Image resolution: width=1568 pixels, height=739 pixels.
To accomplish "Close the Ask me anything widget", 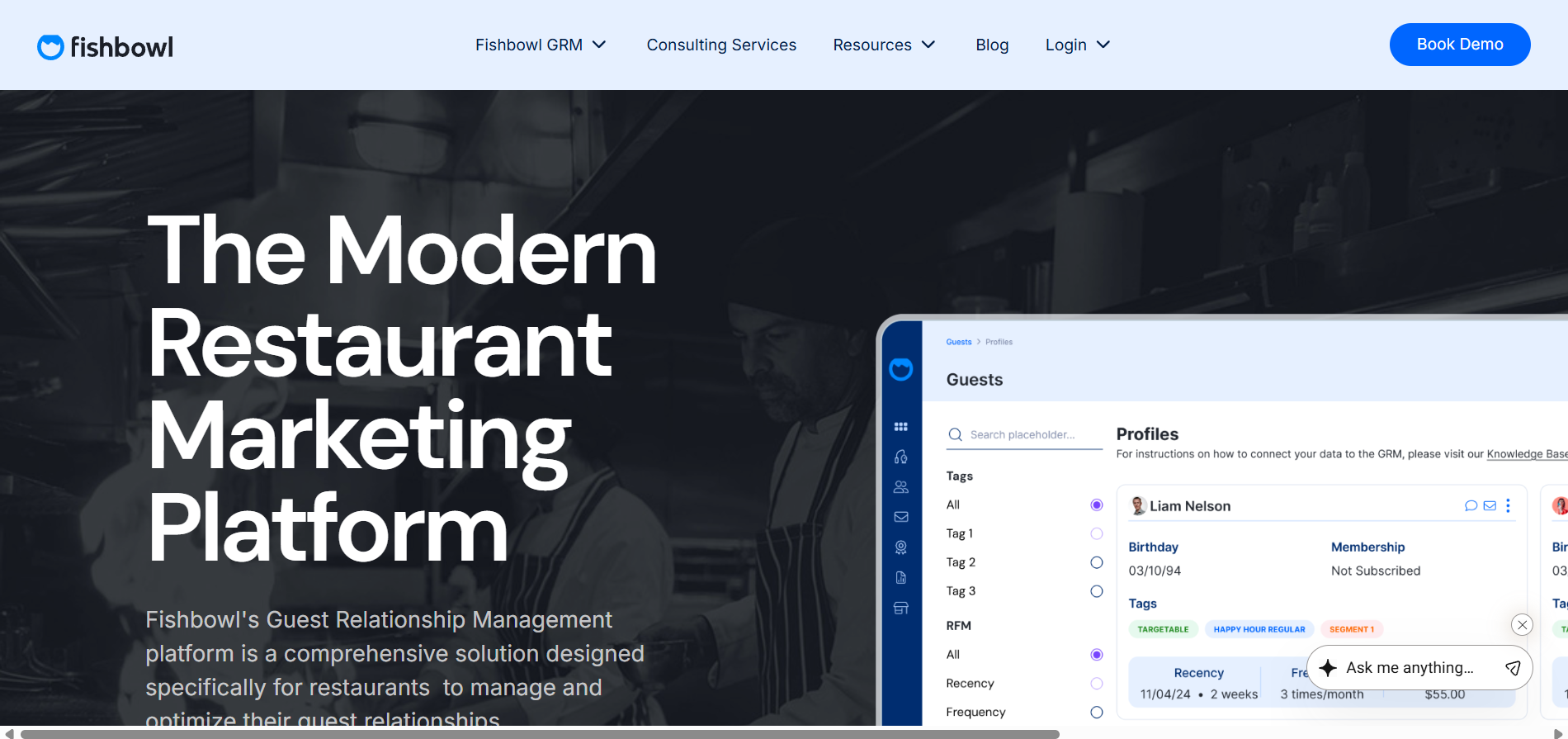I will (x=1523, y=625).
